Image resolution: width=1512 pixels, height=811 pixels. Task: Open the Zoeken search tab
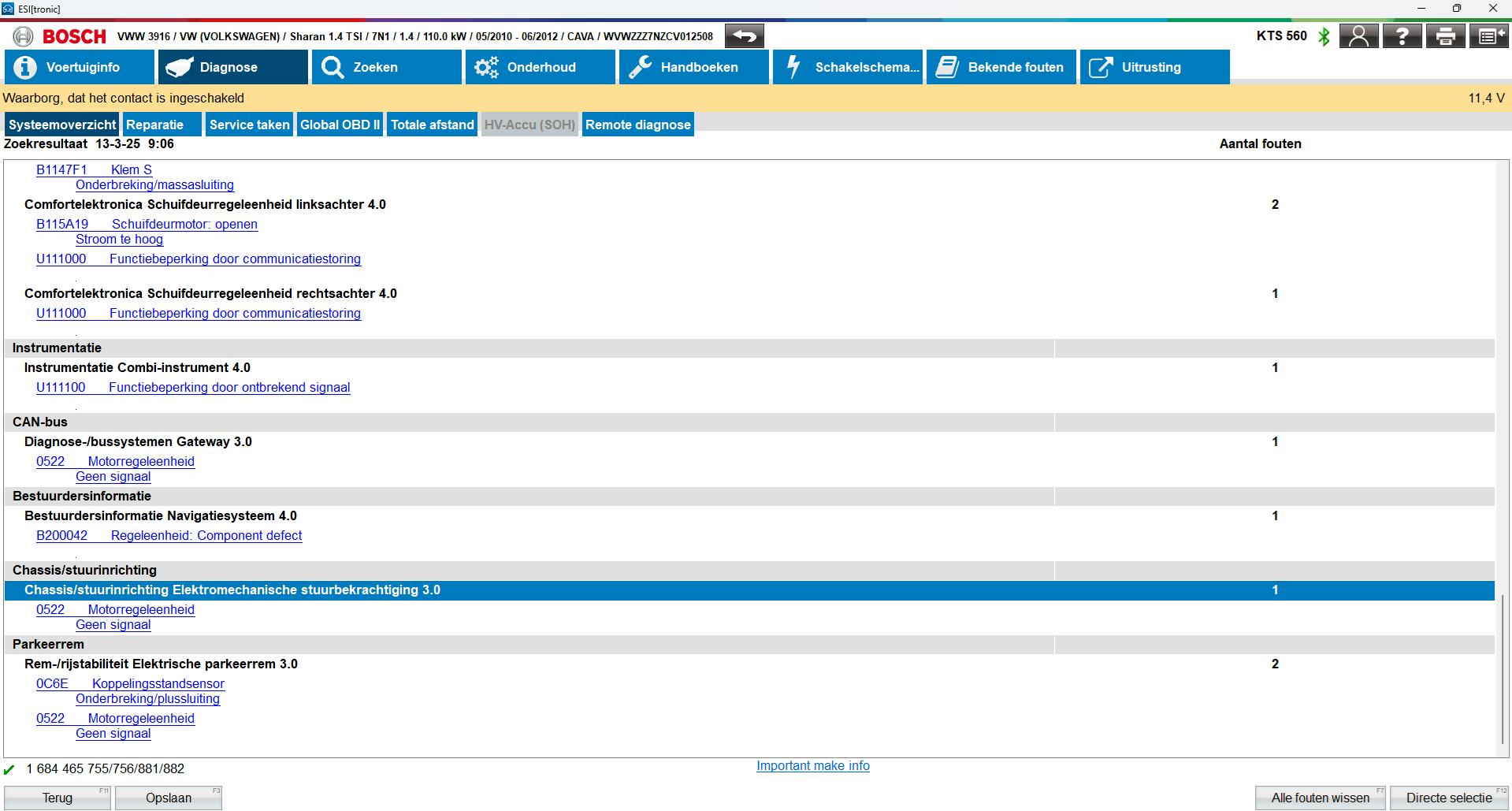386,67
